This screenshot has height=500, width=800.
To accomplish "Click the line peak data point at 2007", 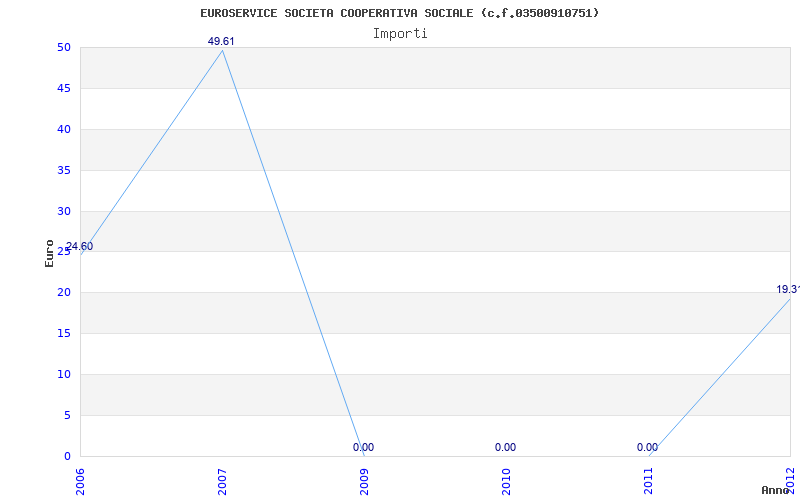I will pyautogui.click(x=222, y=51).
